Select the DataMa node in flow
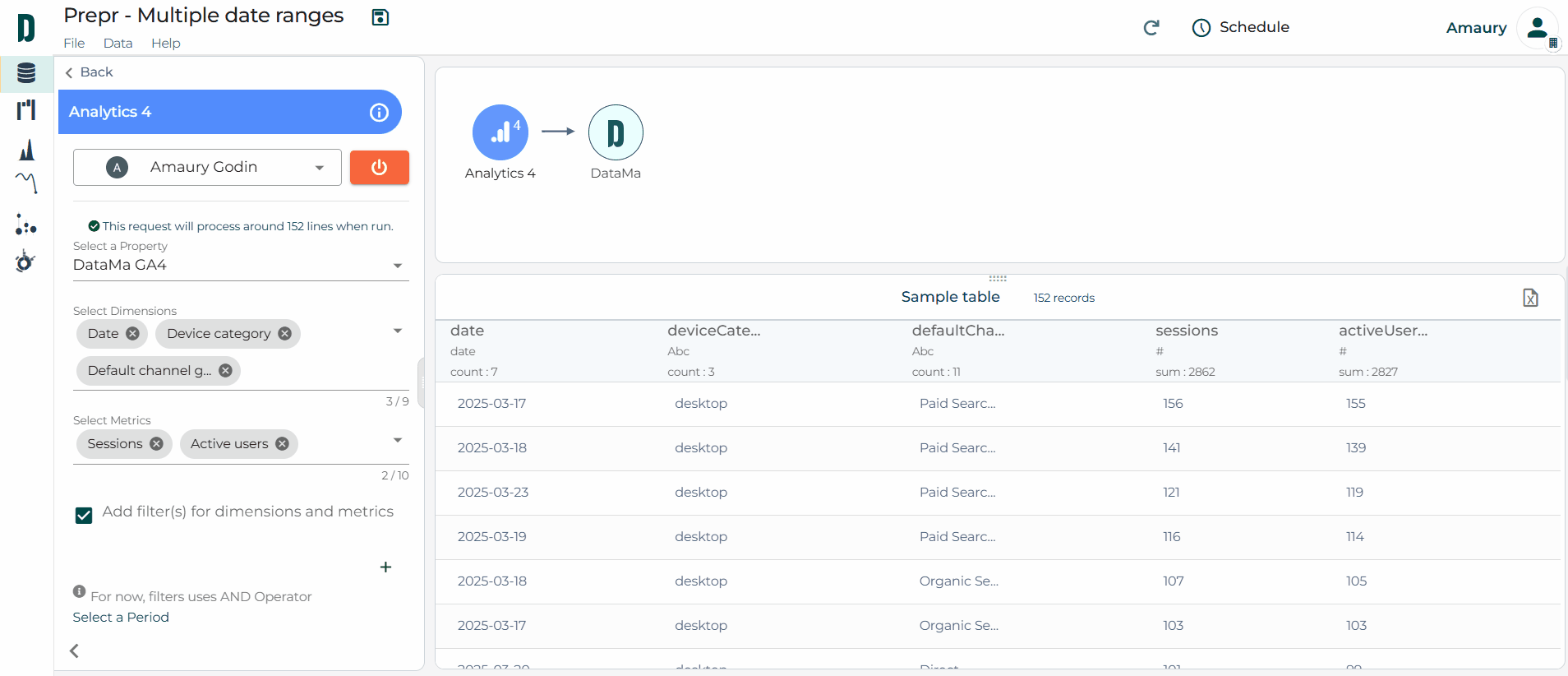The image size is (1568, 676). (616, 132)
